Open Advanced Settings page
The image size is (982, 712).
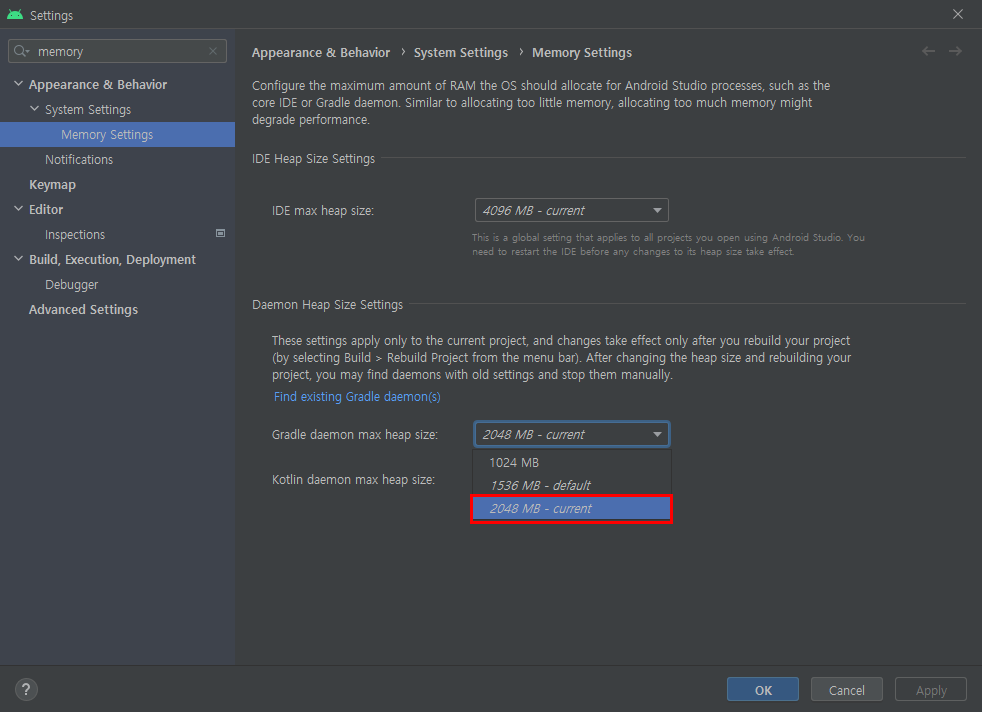(x=83, y=309)
